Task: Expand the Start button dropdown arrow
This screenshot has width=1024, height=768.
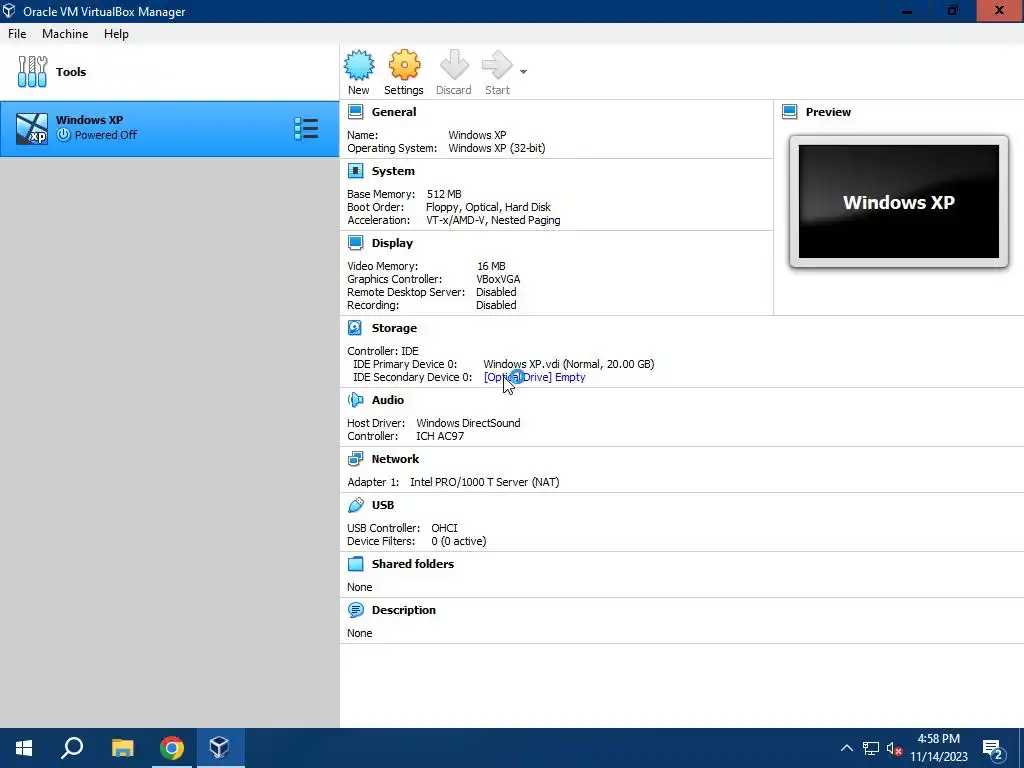Action: click(523, 72)
